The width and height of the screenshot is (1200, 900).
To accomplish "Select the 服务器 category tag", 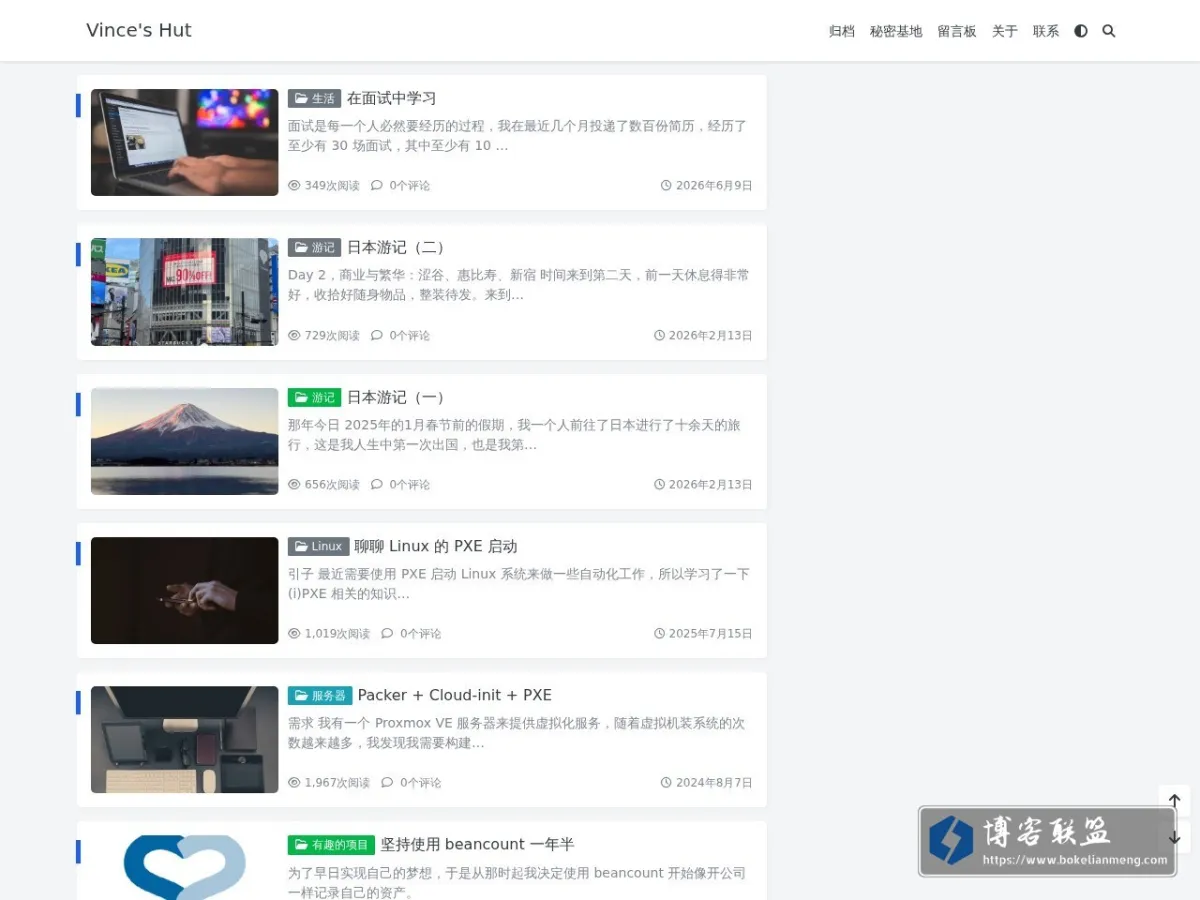I will pyautogui.click(x=320, y=695).
